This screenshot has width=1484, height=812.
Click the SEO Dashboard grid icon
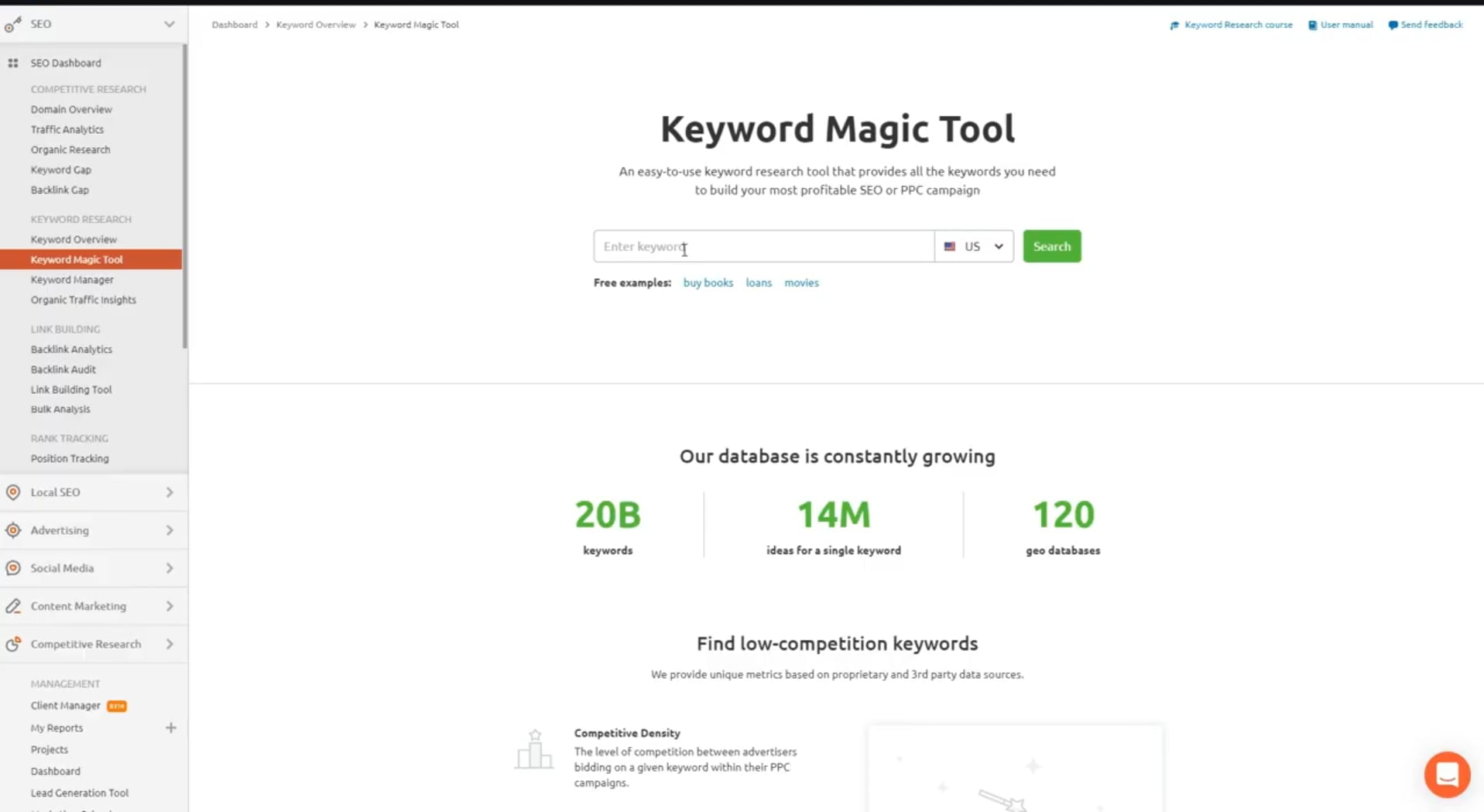(12, 63)
